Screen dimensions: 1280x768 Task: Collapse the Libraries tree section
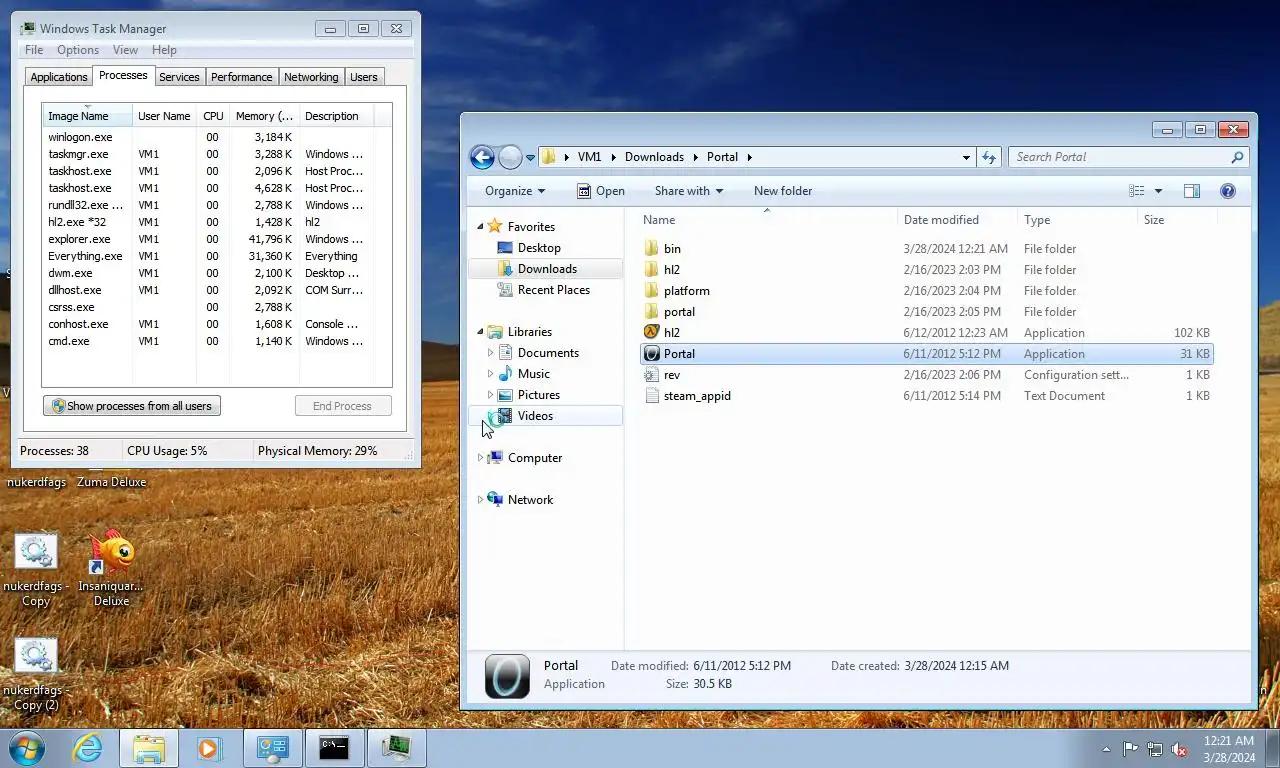(480, 332)
